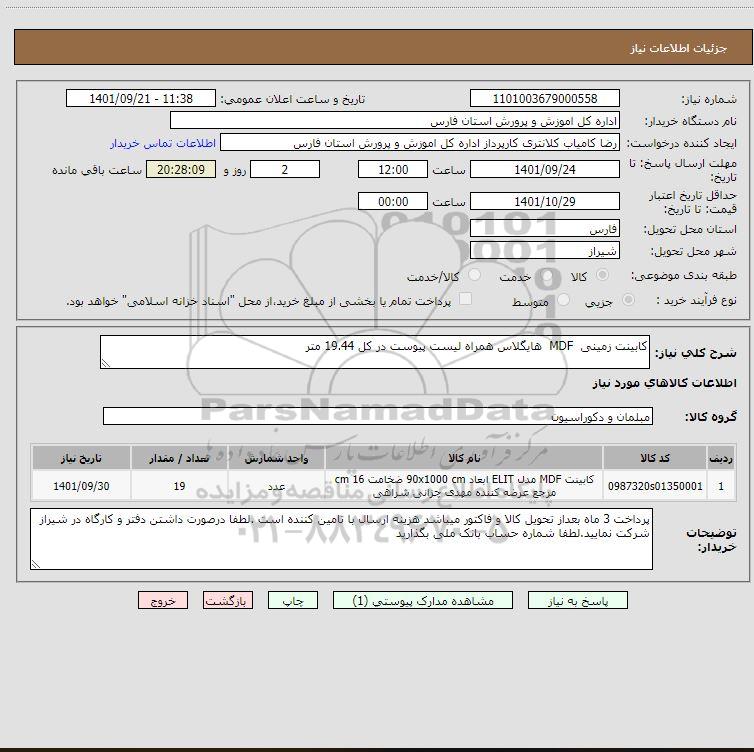Click the response deadline date 1401/09/24 field
Screen dimensions: 754x752
click(x=545, y=169)
